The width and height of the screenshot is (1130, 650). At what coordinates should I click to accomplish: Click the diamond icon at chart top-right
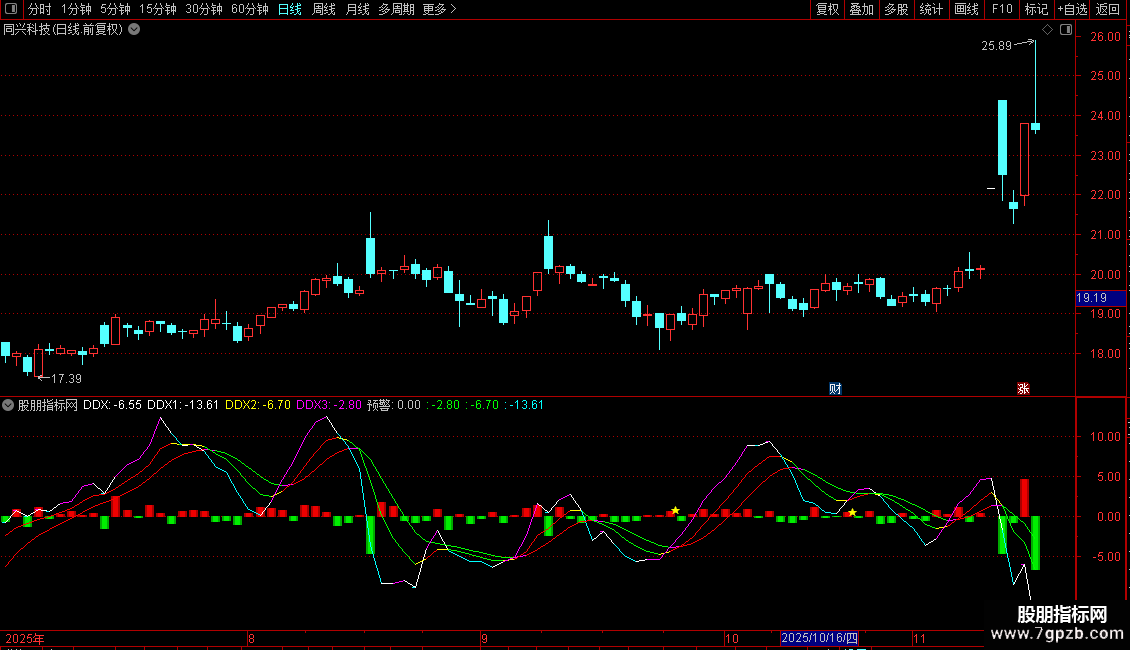1048,30
